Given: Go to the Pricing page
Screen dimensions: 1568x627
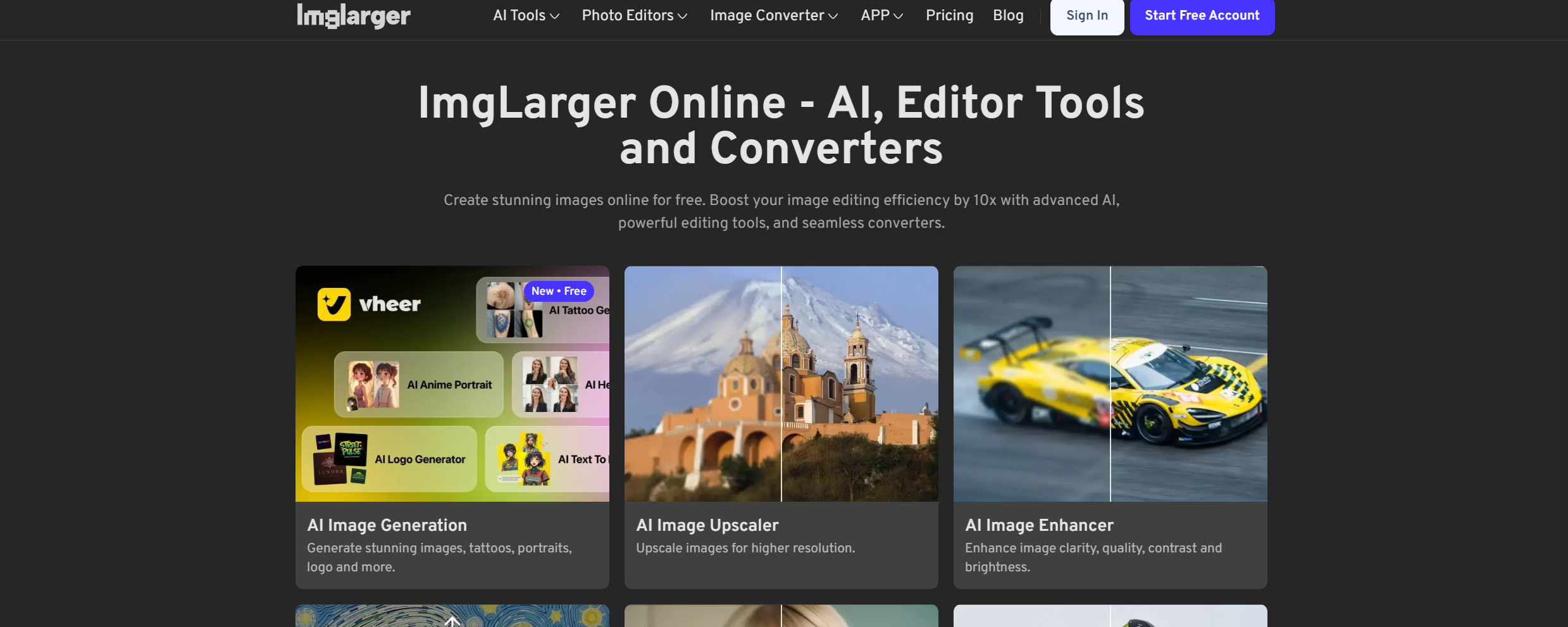Looking at the screenshot, I should click(x=949, y=15).
